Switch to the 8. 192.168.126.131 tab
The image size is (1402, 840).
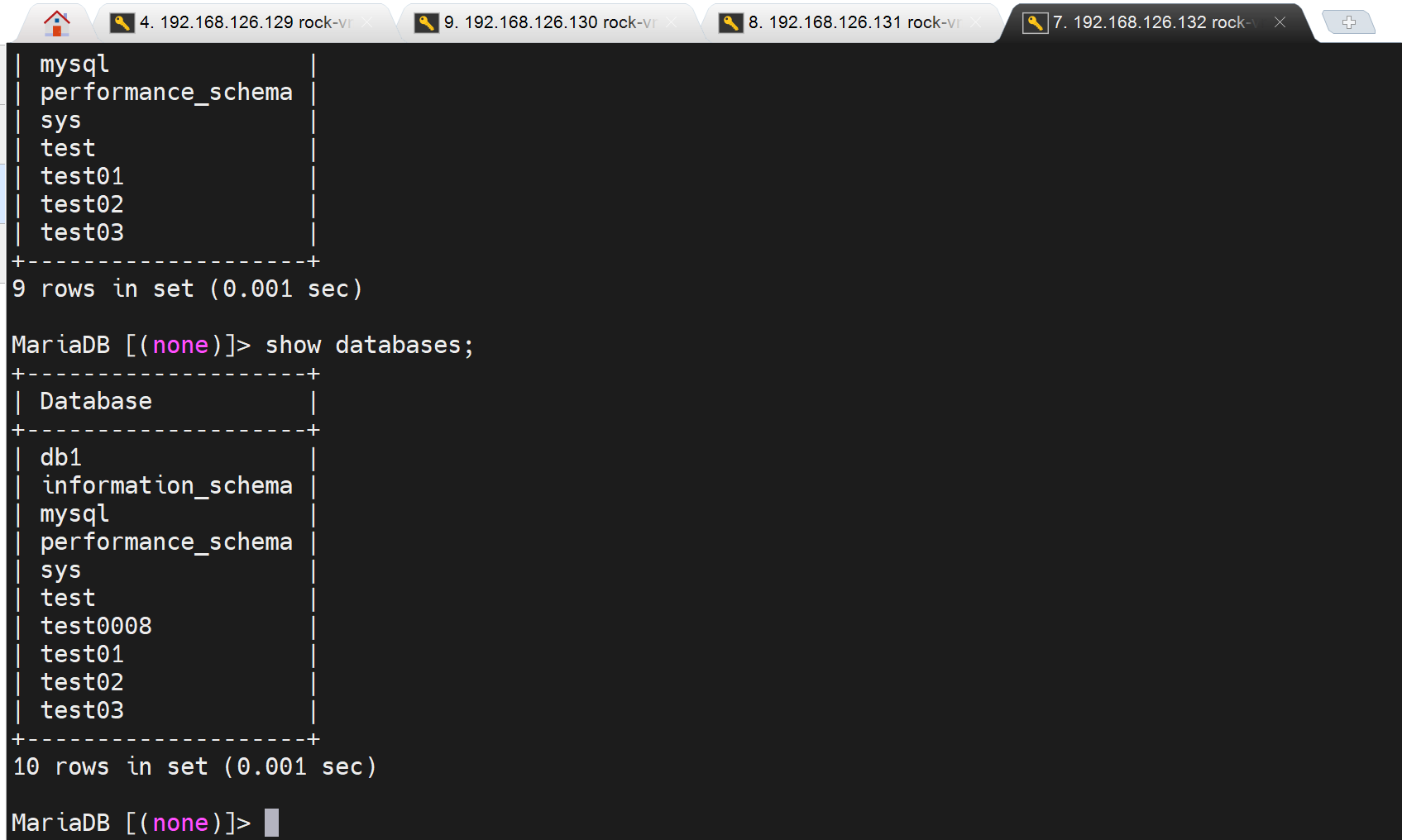click(854, 23)
